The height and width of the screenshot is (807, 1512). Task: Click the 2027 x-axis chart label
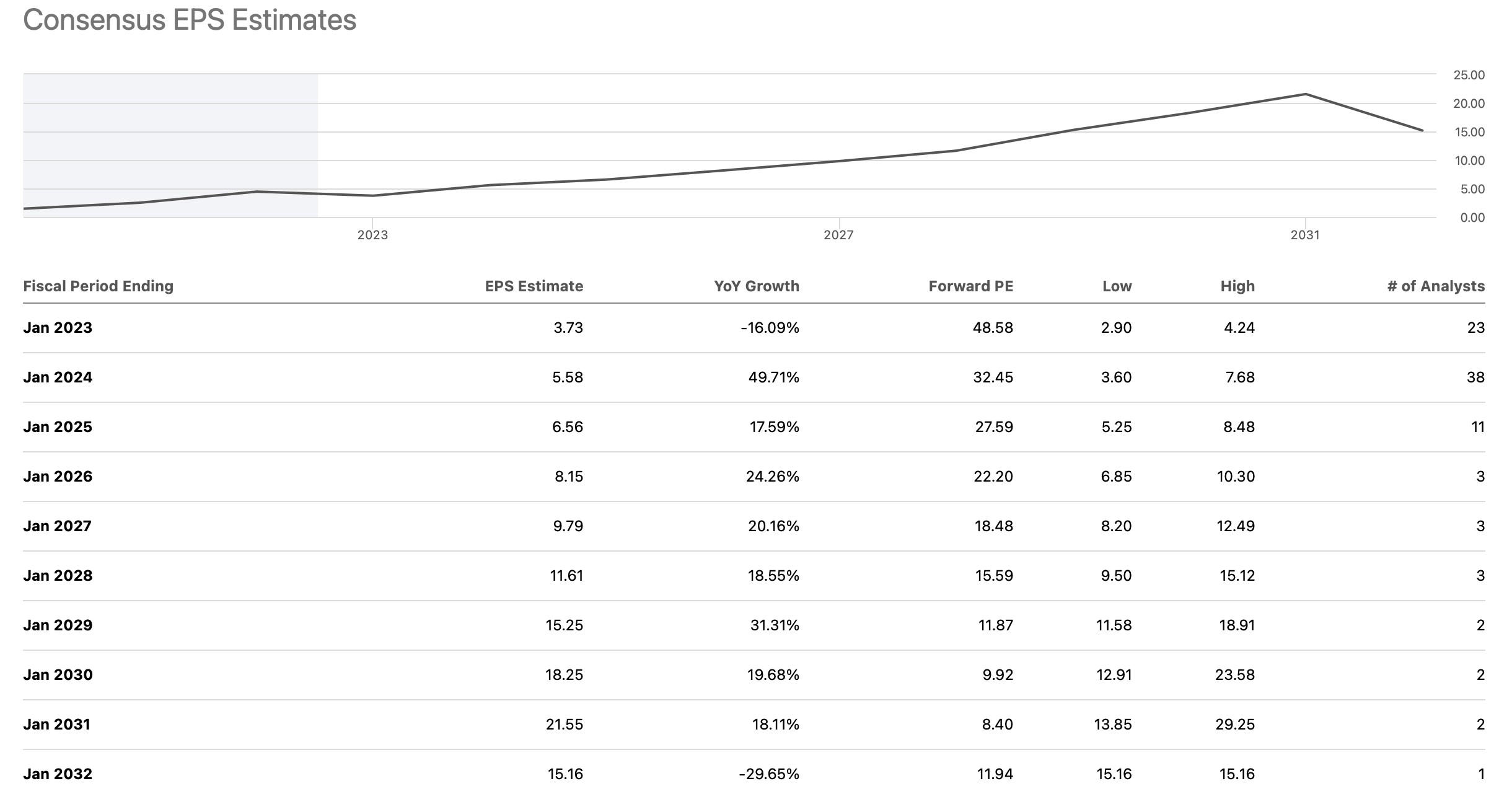pos(838,235)
